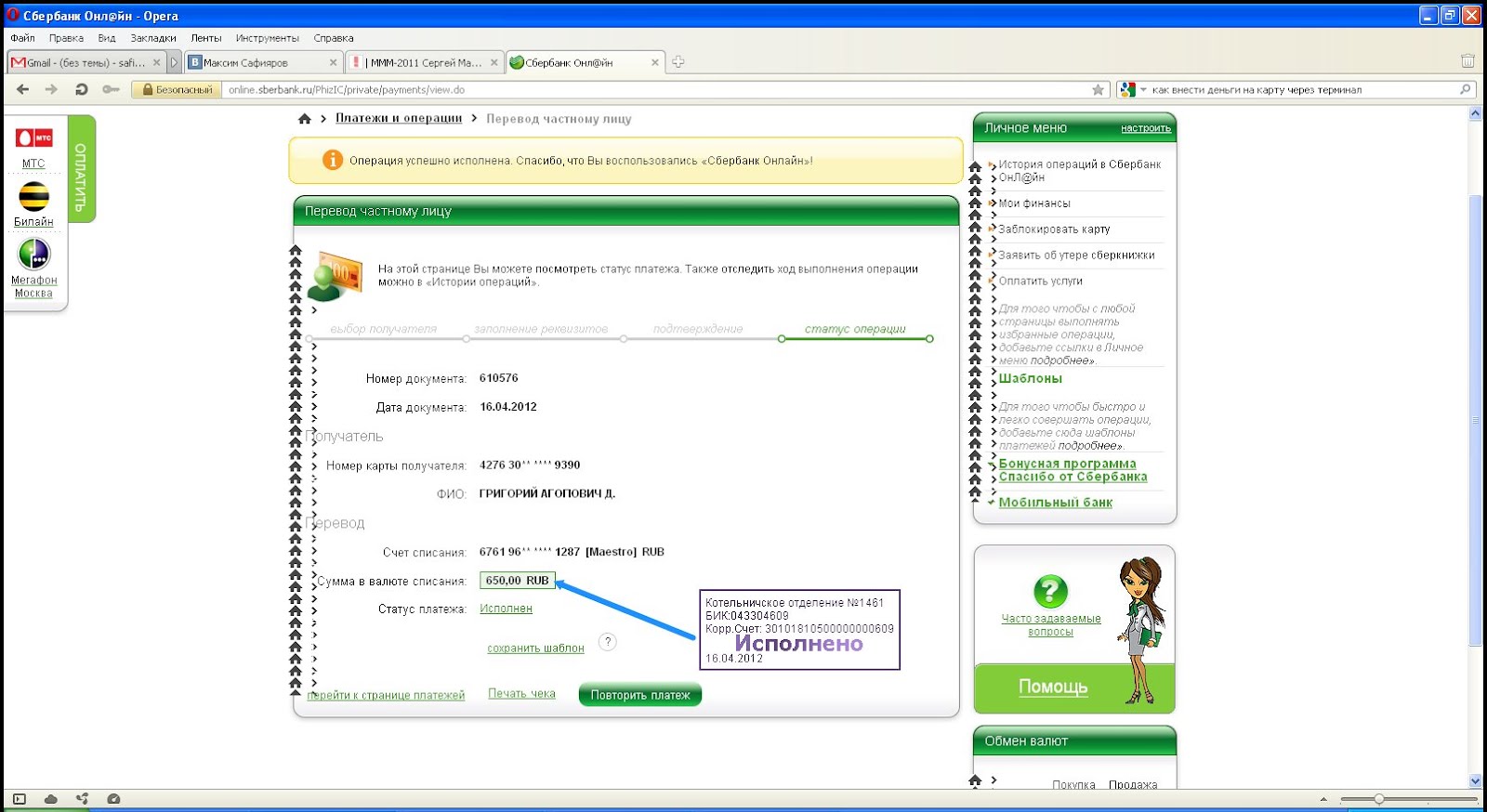Image resolution: width=1487 pixels, height=812 pixels.
Task: Click the Beeline operator logo
Action: coord(33,196)
